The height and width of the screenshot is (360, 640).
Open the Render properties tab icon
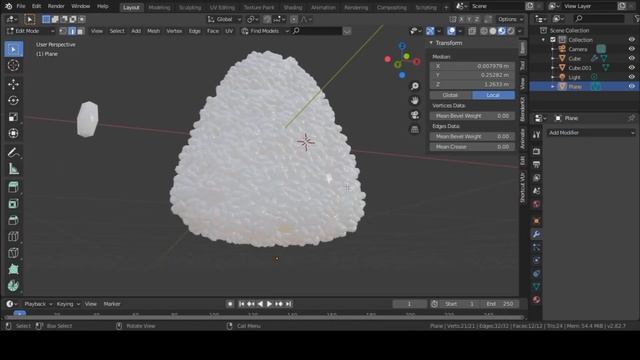(536, 151)
